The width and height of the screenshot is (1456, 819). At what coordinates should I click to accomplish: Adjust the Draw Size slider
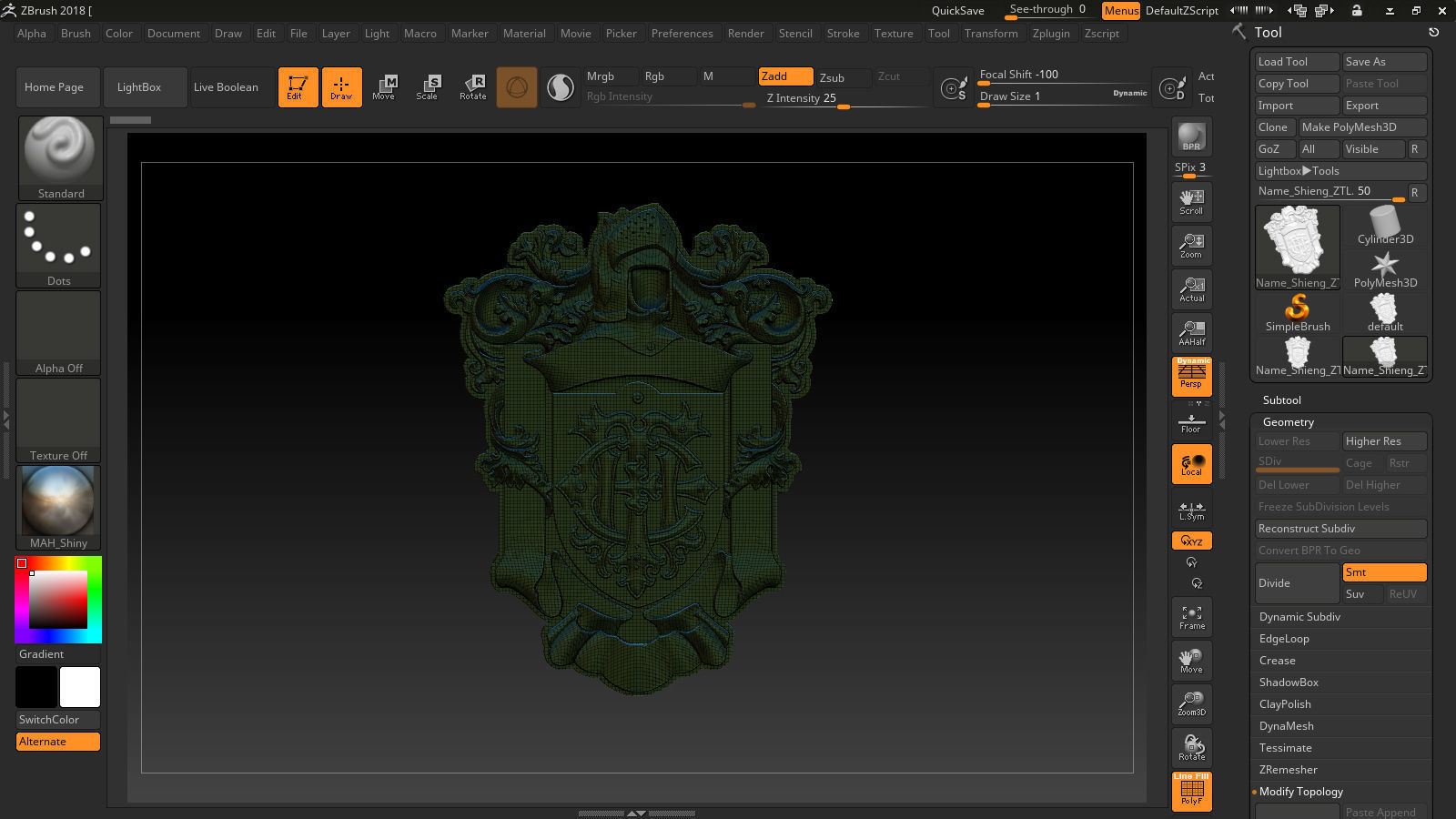click(1063, 96)
